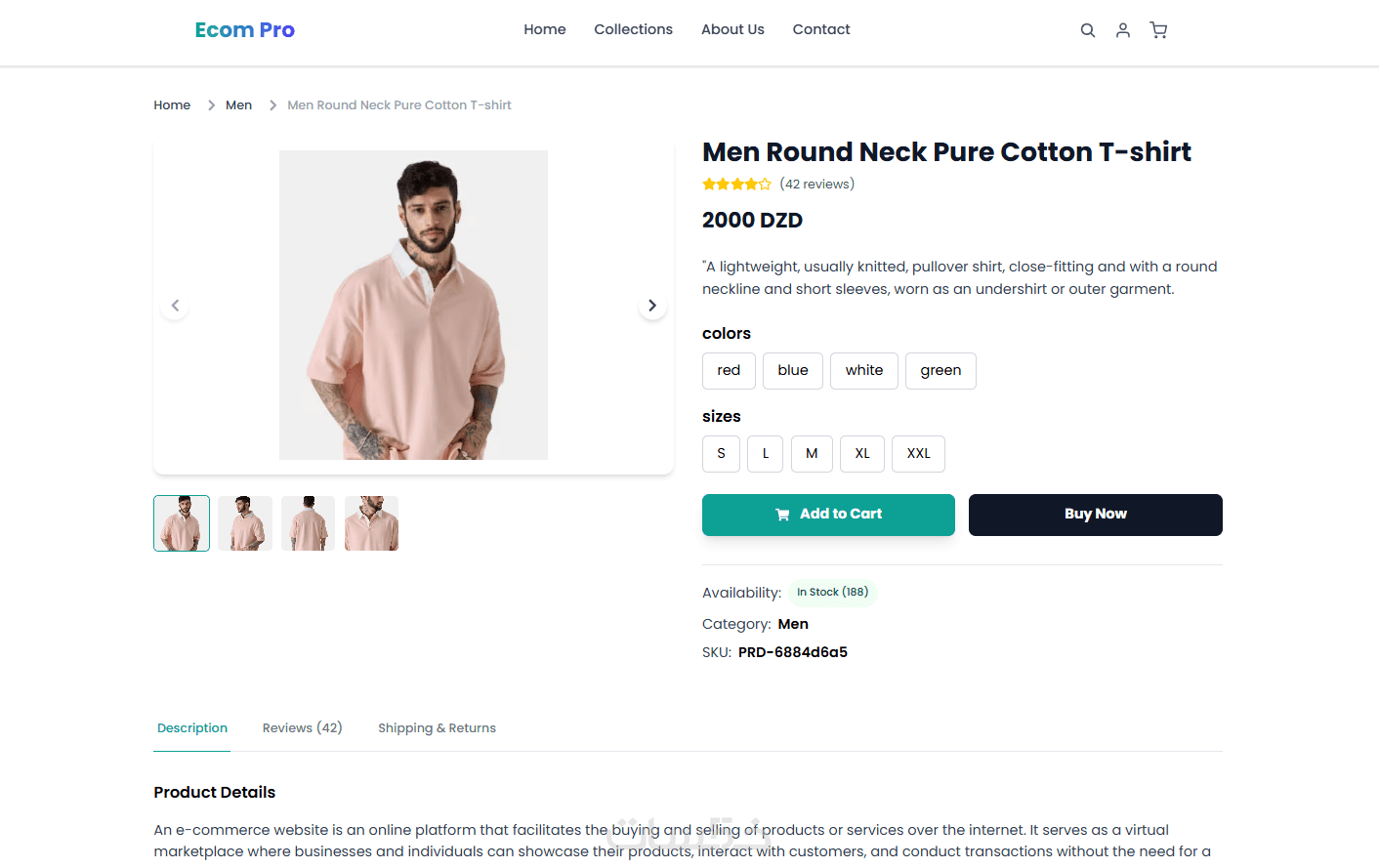Screen dimensions: 1379x868
Task: Pick size XL option
Action: point(862,454)
